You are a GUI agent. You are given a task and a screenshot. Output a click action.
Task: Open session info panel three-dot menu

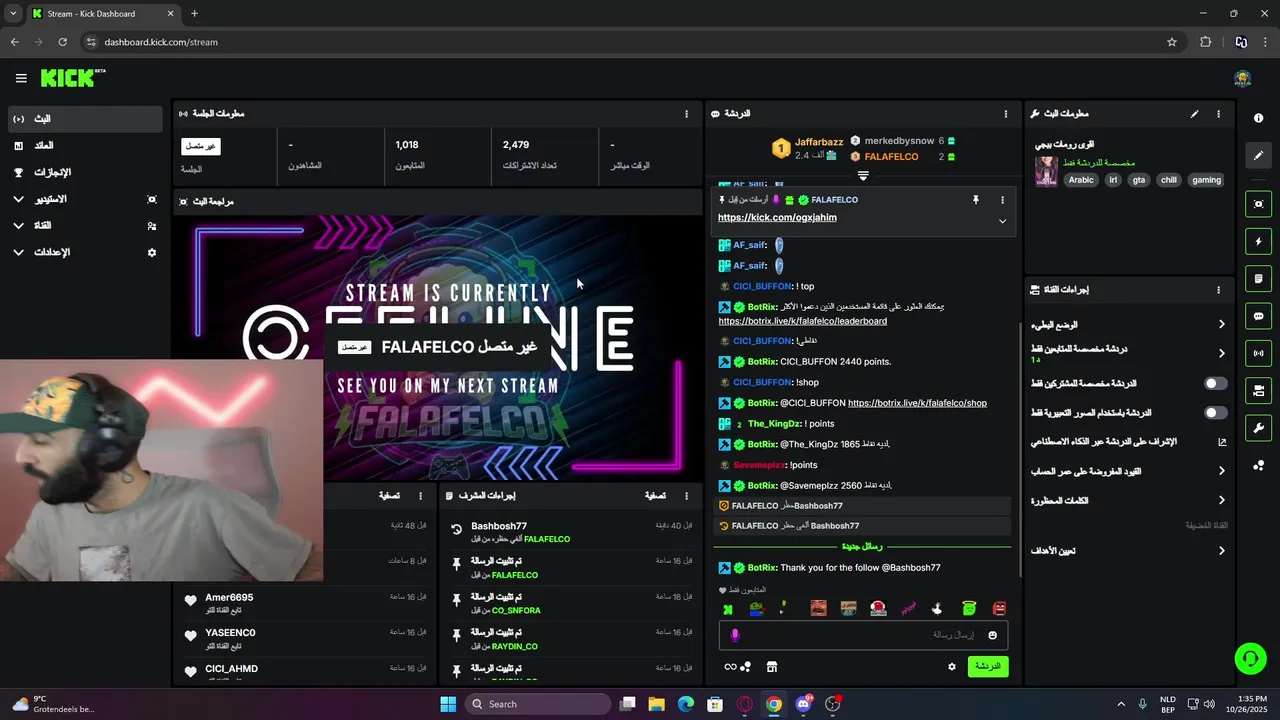686,114
